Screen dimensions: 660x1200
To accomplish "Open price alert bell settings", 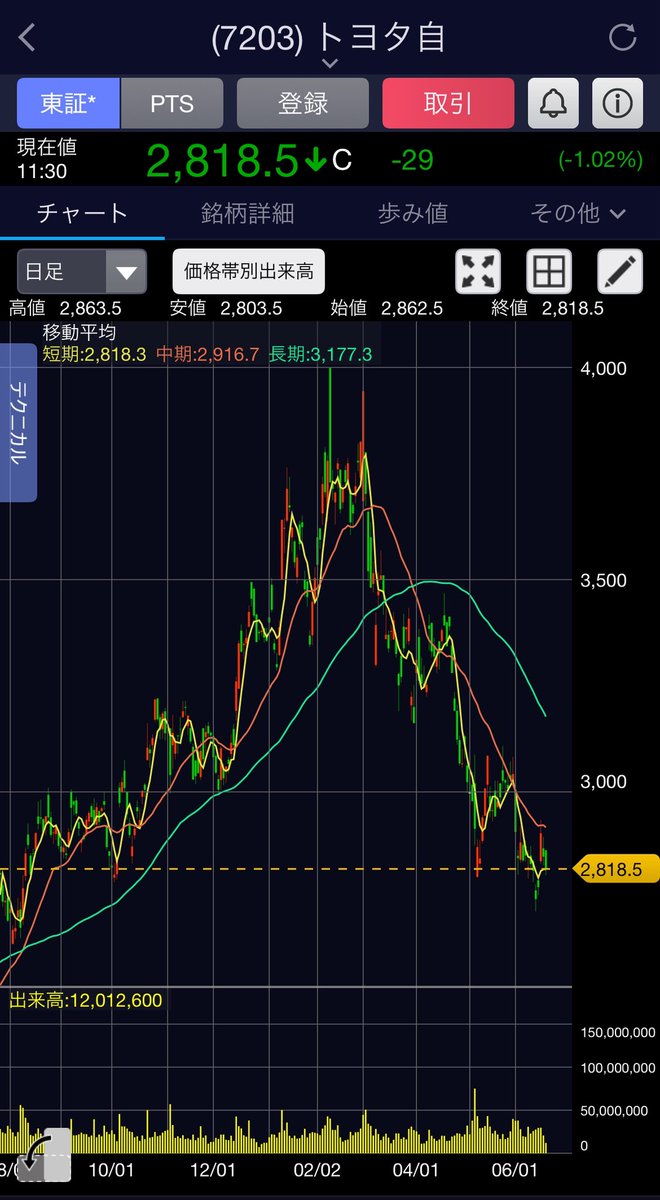I will [x=553, y=103].
